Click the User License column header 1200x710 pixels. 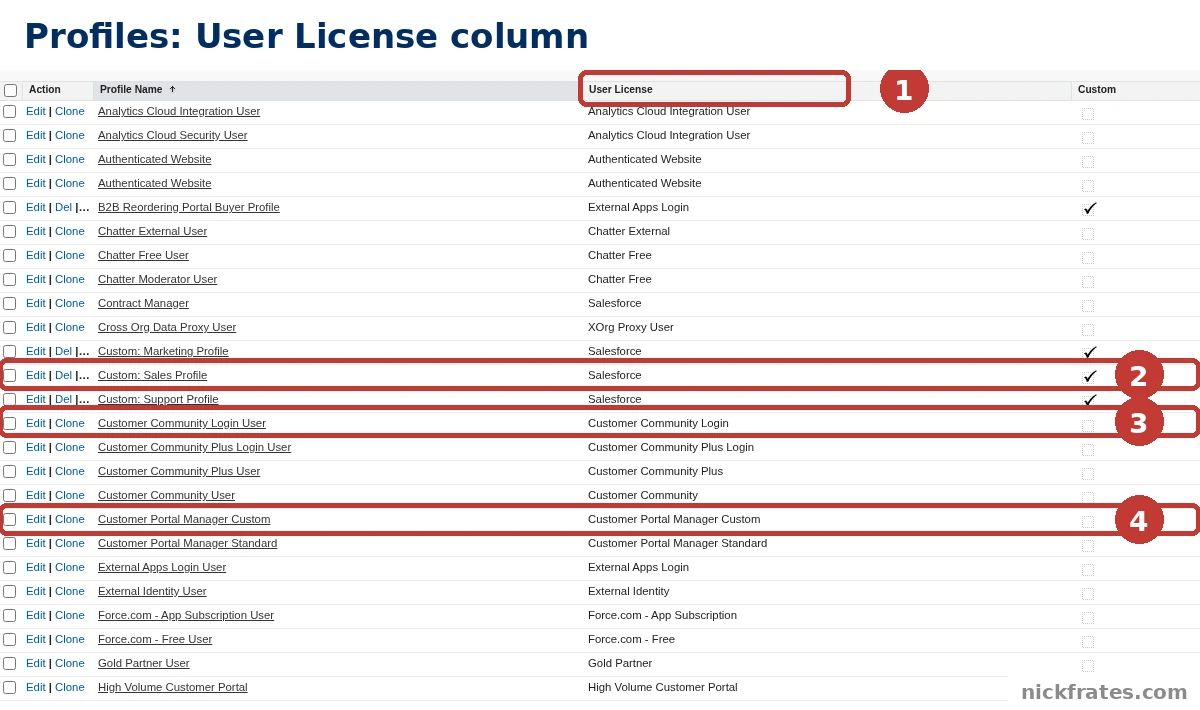click(x=620, y=90)
